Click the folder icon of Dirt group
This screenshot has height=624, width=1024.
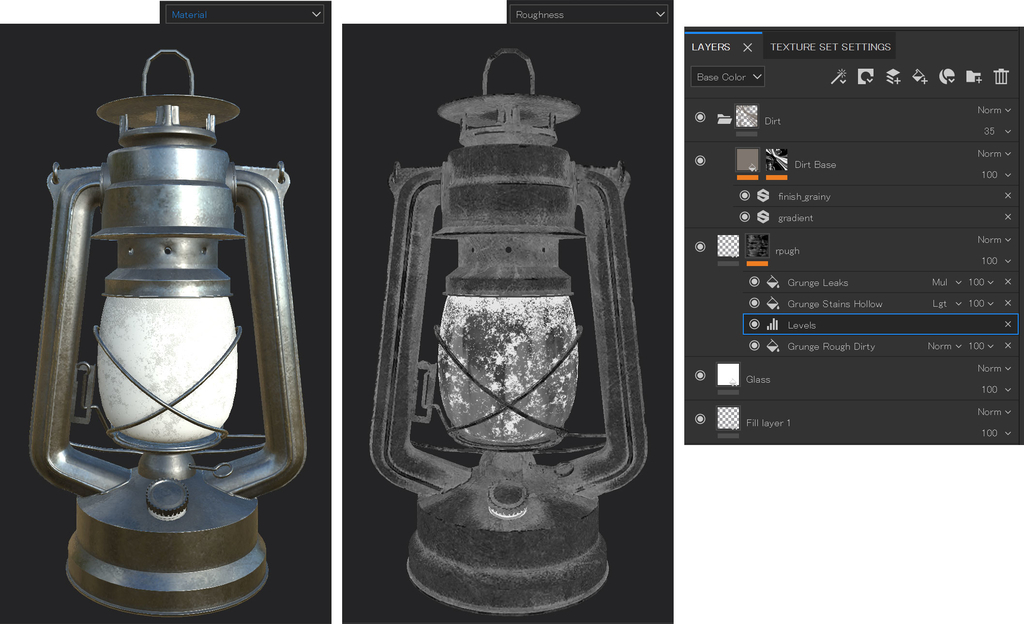click(724, 118)
